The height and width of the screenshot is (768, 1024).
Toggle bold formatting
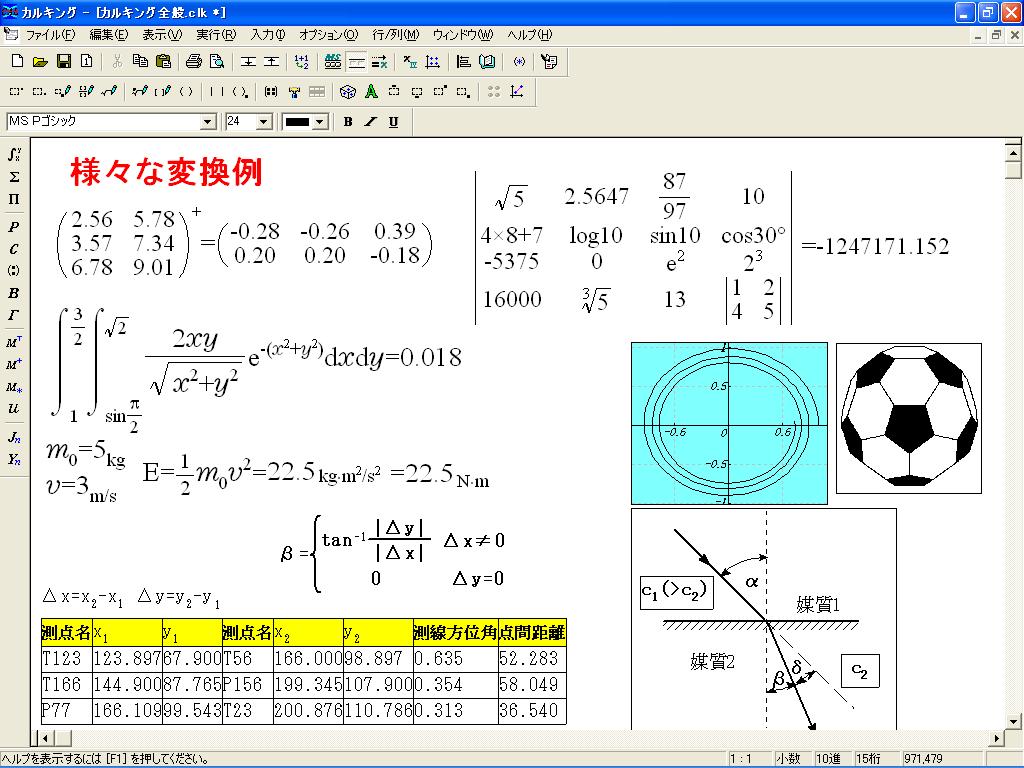pos(348,122)
